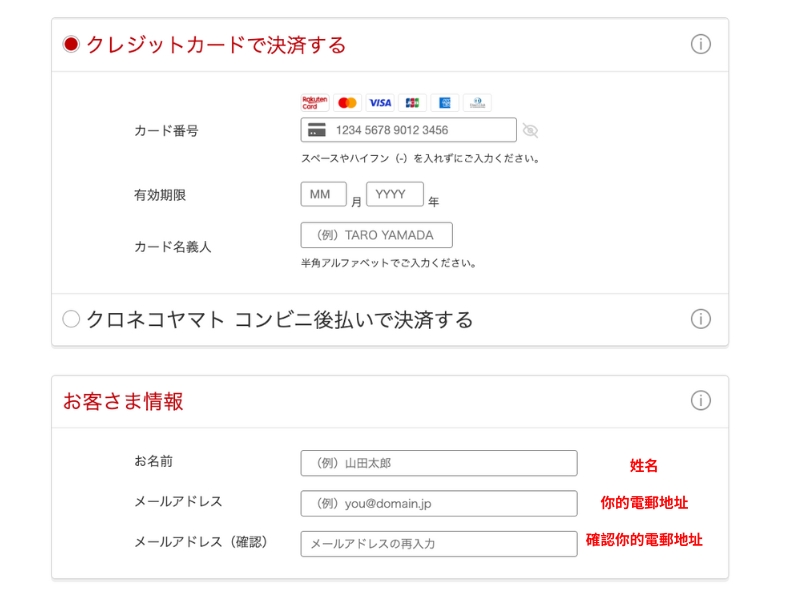Select クレジットカードで決済する radio button

coord(71,45)
